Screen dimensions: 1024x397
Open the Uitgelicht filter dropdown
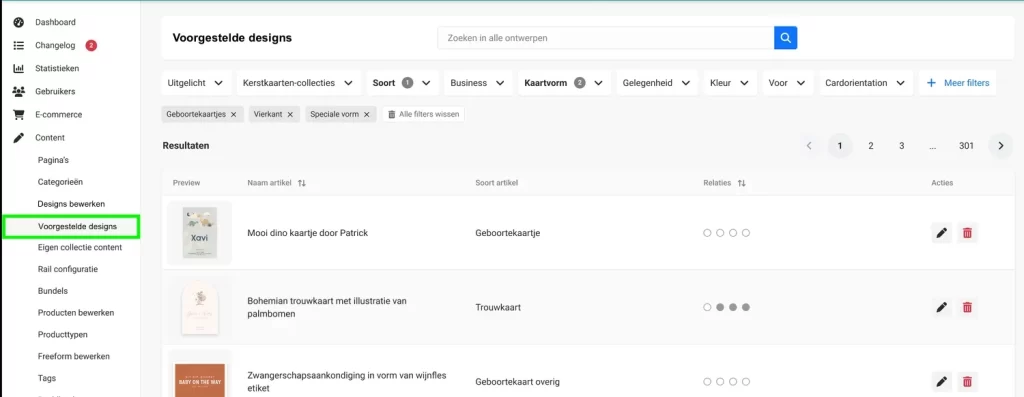tap(196, 83)
